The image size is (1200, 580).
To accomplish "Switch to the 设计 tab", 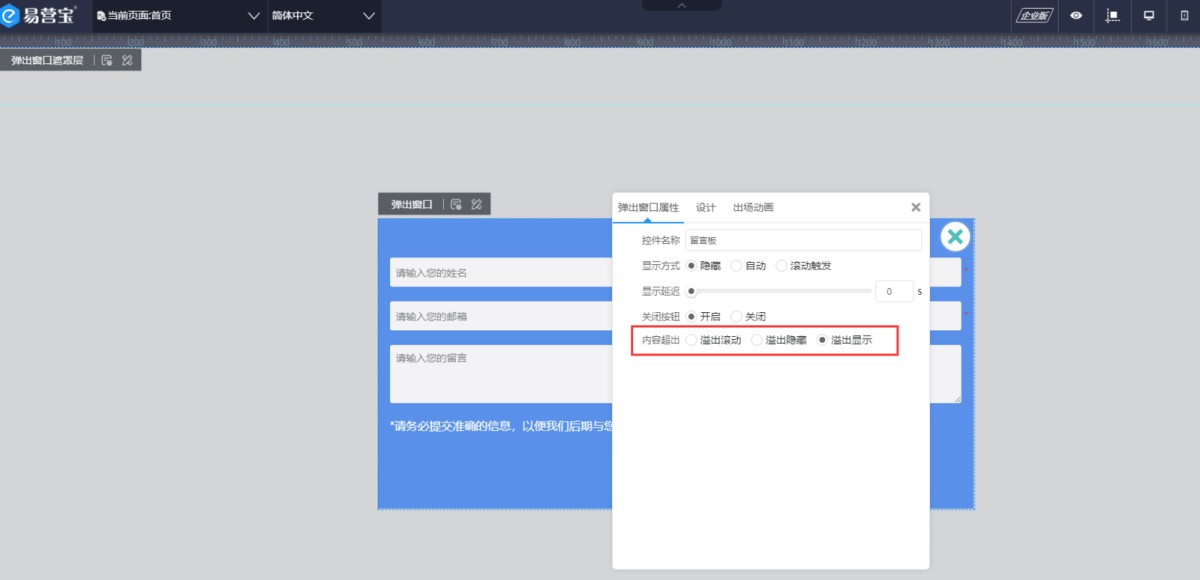I will (x=706, y=207).
